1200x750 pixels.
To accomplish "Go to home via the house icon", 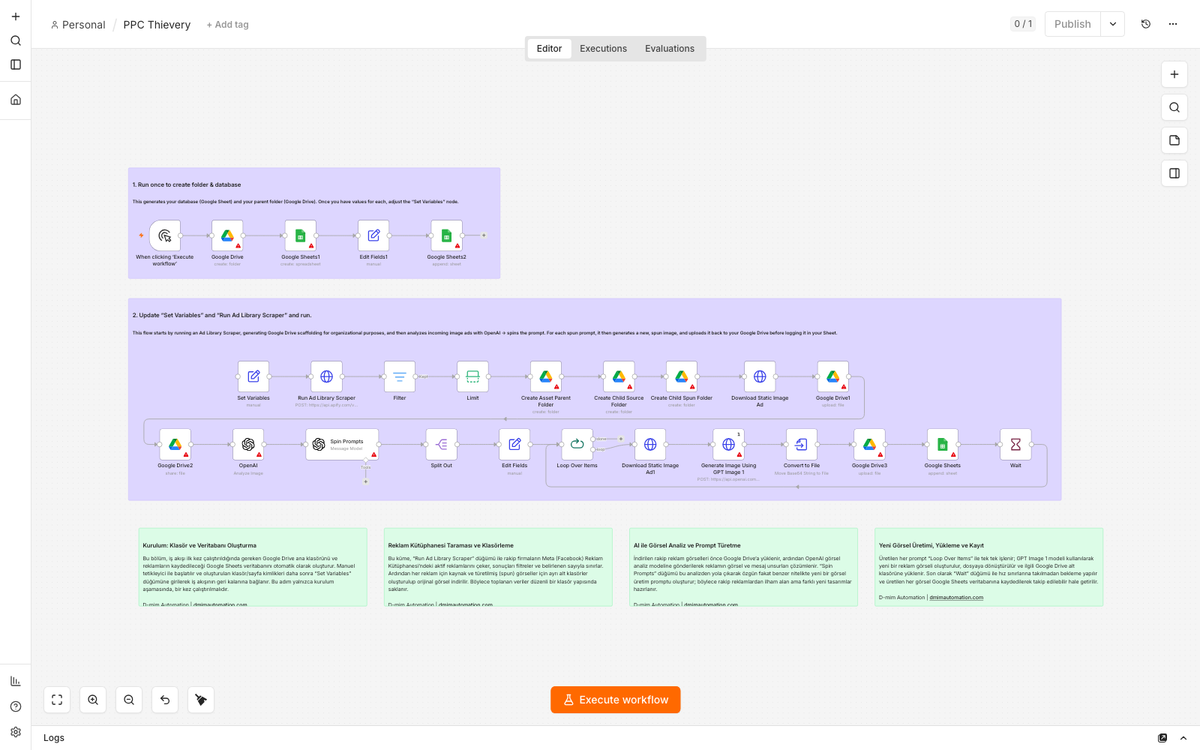I will (15, 100).
